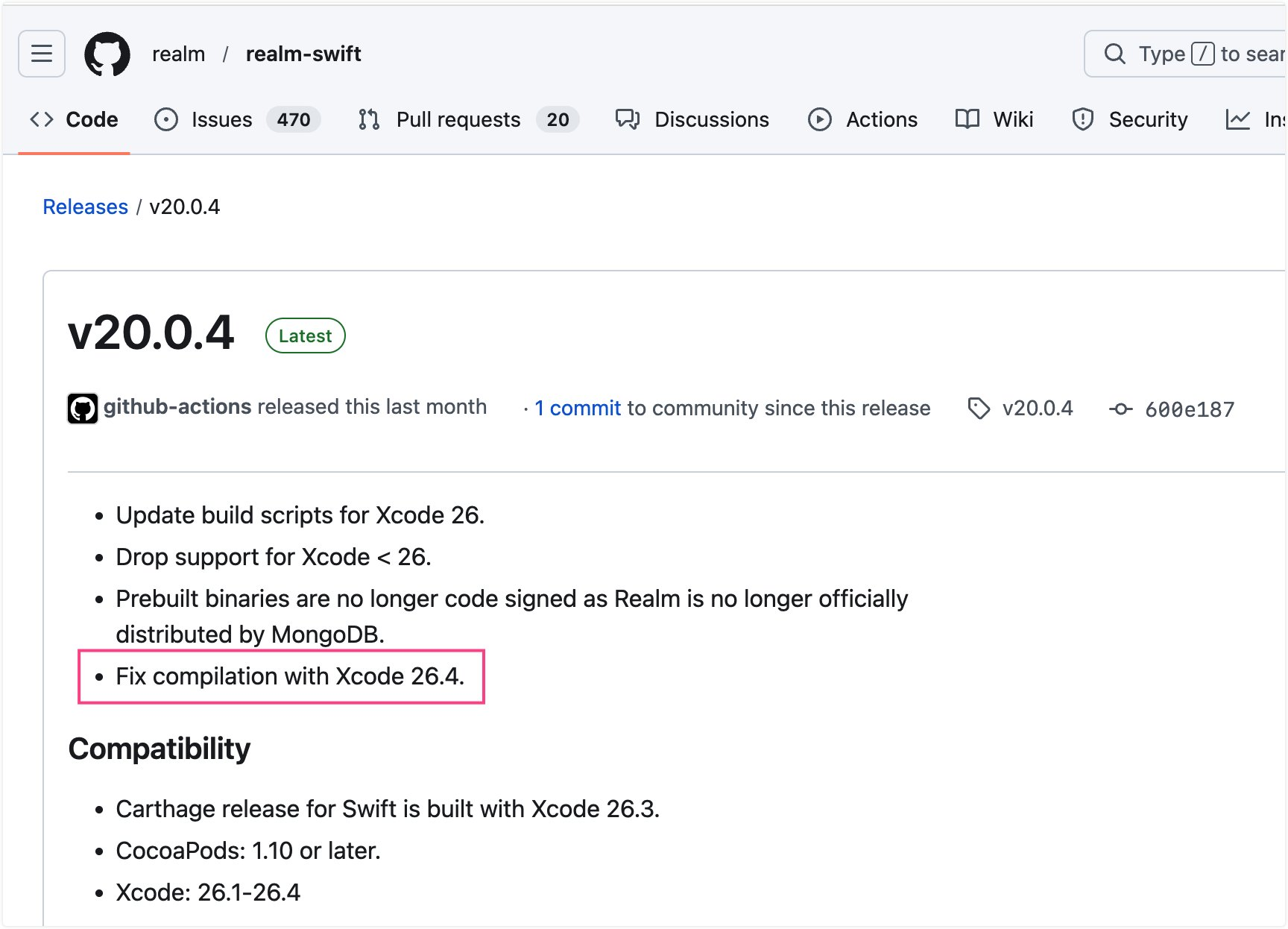Click the Releases breadcrumb link
The height and width of the screenshot is (929, 1288).
pos(86,207)
